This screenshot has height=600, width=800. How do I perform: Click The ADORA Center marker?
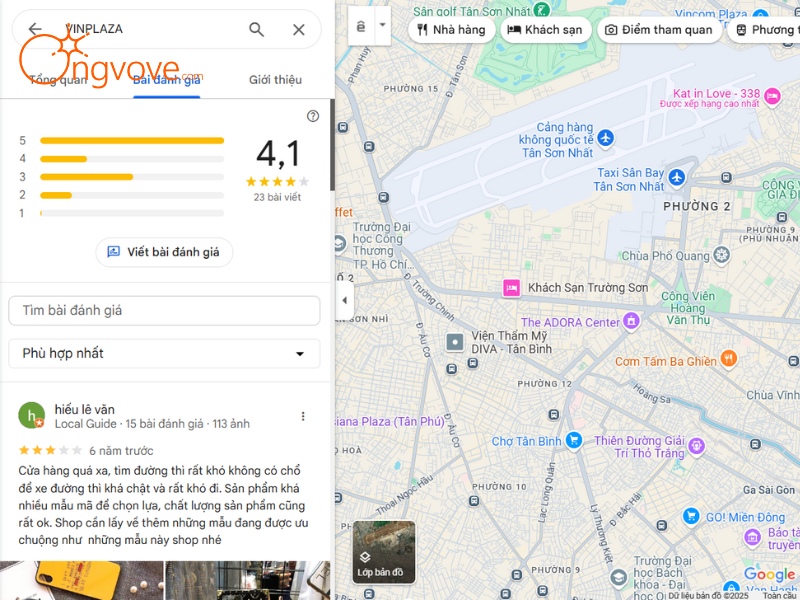point(631,321)
